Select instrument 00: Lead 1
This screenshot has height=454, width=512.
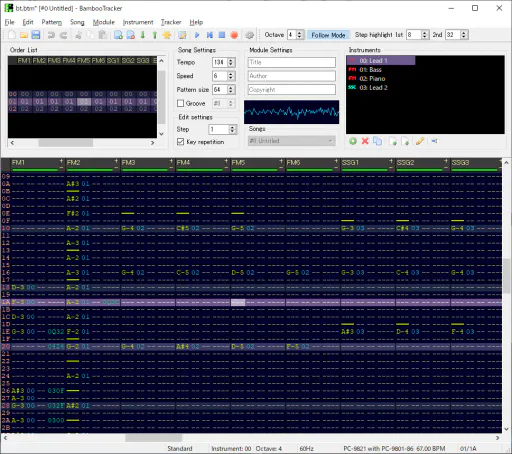[381, 60]
